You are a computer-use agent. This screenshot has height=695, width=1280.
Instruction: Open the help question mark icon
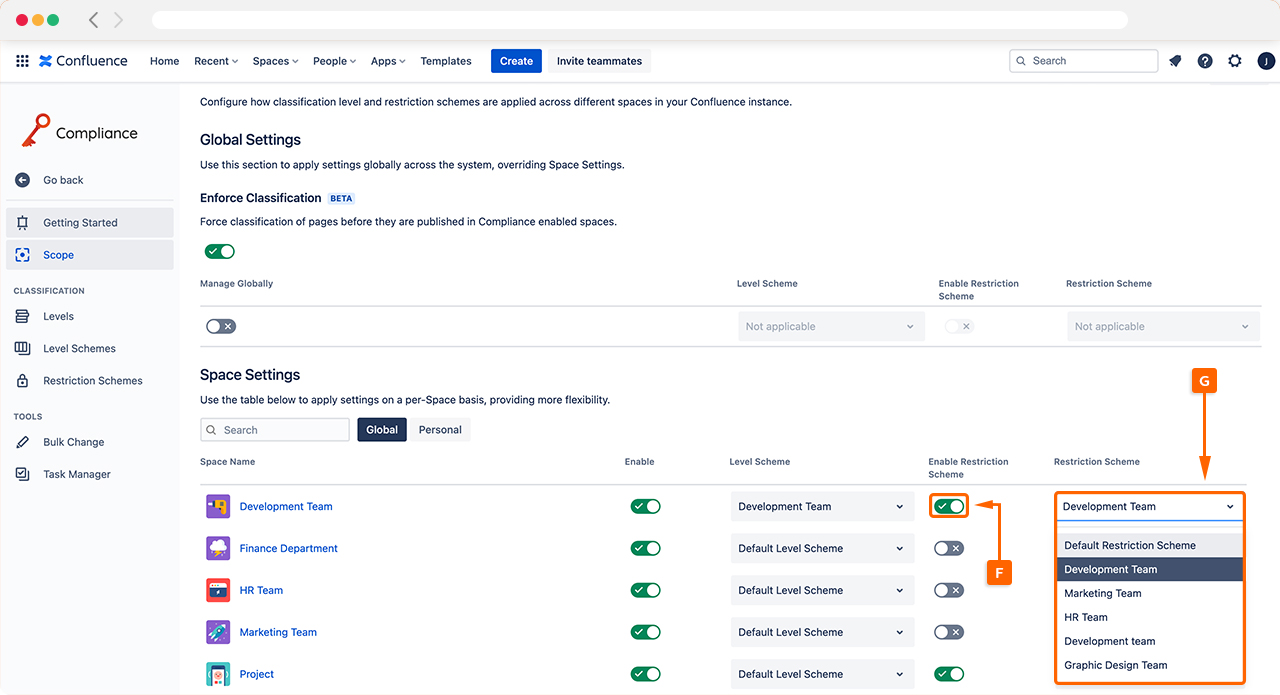pyautogui.click(x=1205, y=61)
